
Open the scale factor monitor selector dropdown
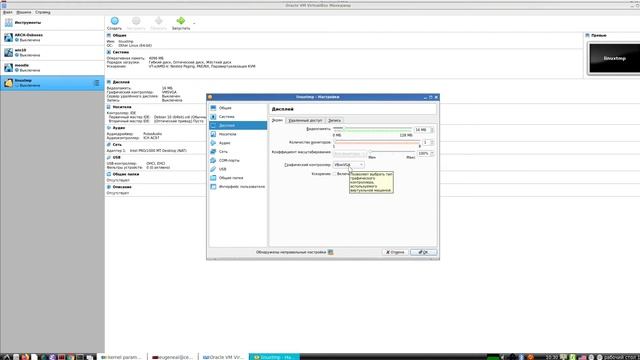pos(349,154)
